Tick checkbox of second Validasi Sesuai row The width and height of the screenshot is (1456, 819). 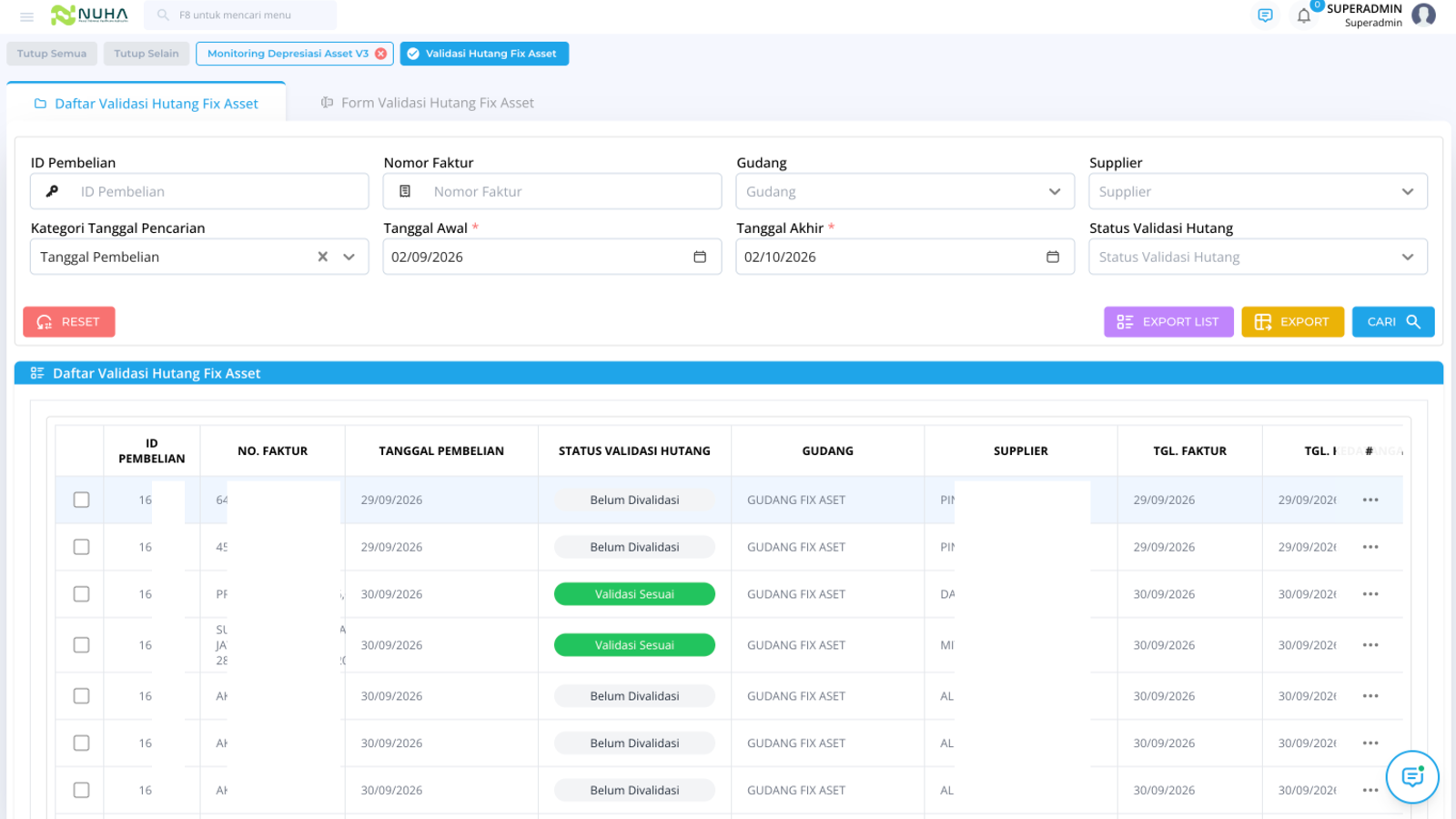pos(82,645)
